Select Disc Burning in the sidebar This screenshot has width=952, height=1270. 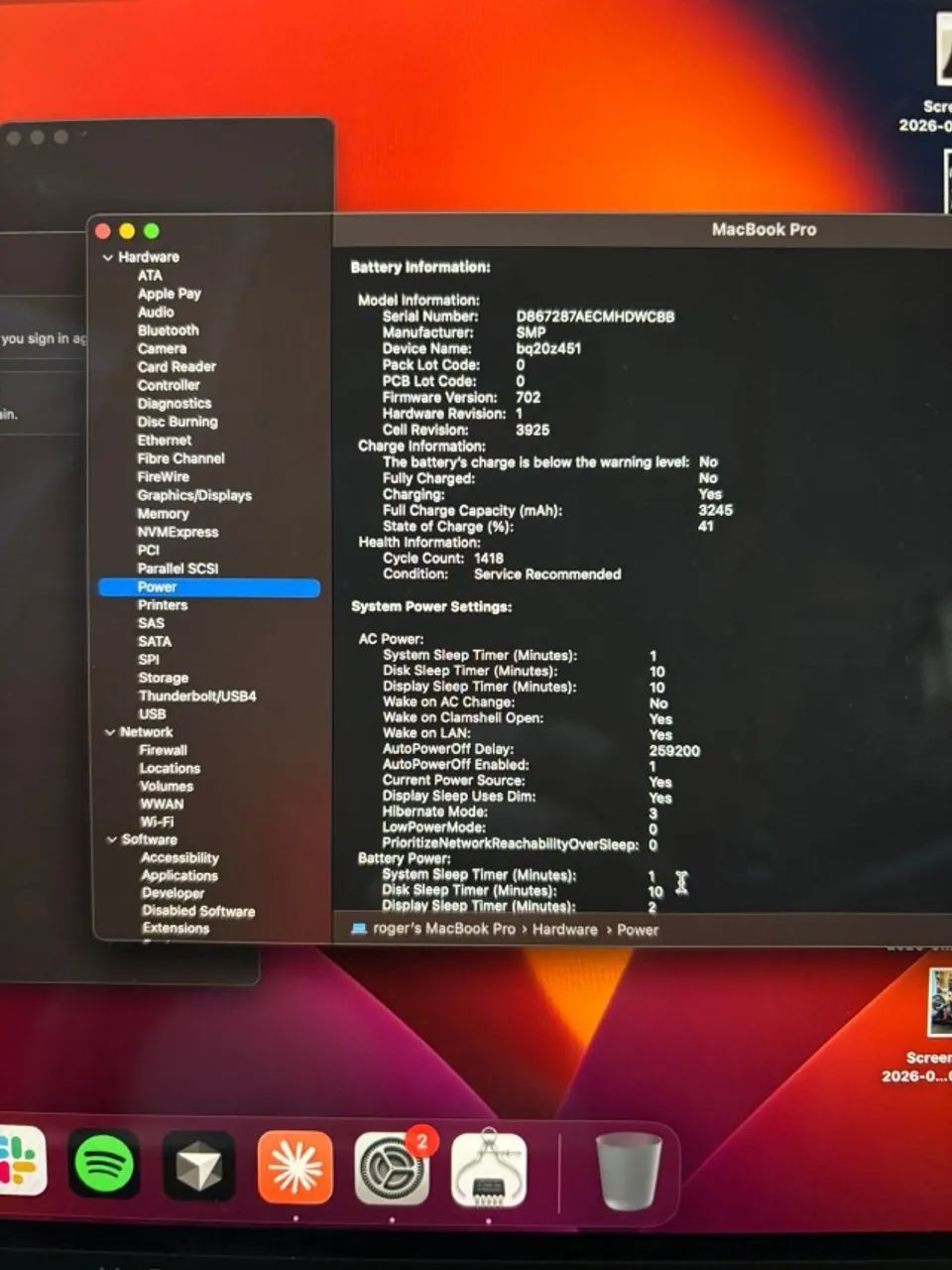(x=177, y=422)
